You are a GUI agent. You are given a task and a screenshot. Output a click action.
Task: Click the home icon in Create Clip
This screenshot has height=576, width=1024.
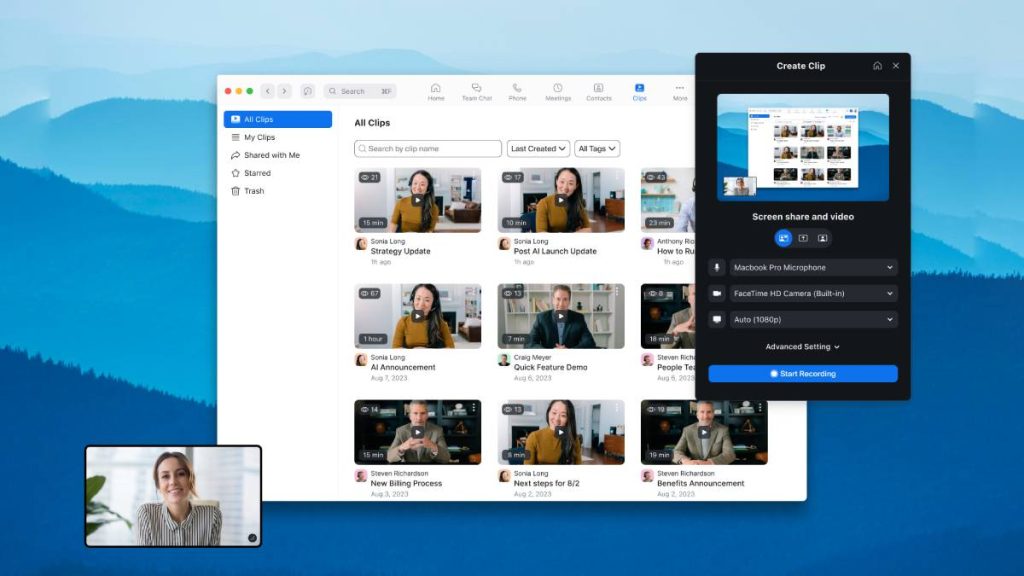877,66
